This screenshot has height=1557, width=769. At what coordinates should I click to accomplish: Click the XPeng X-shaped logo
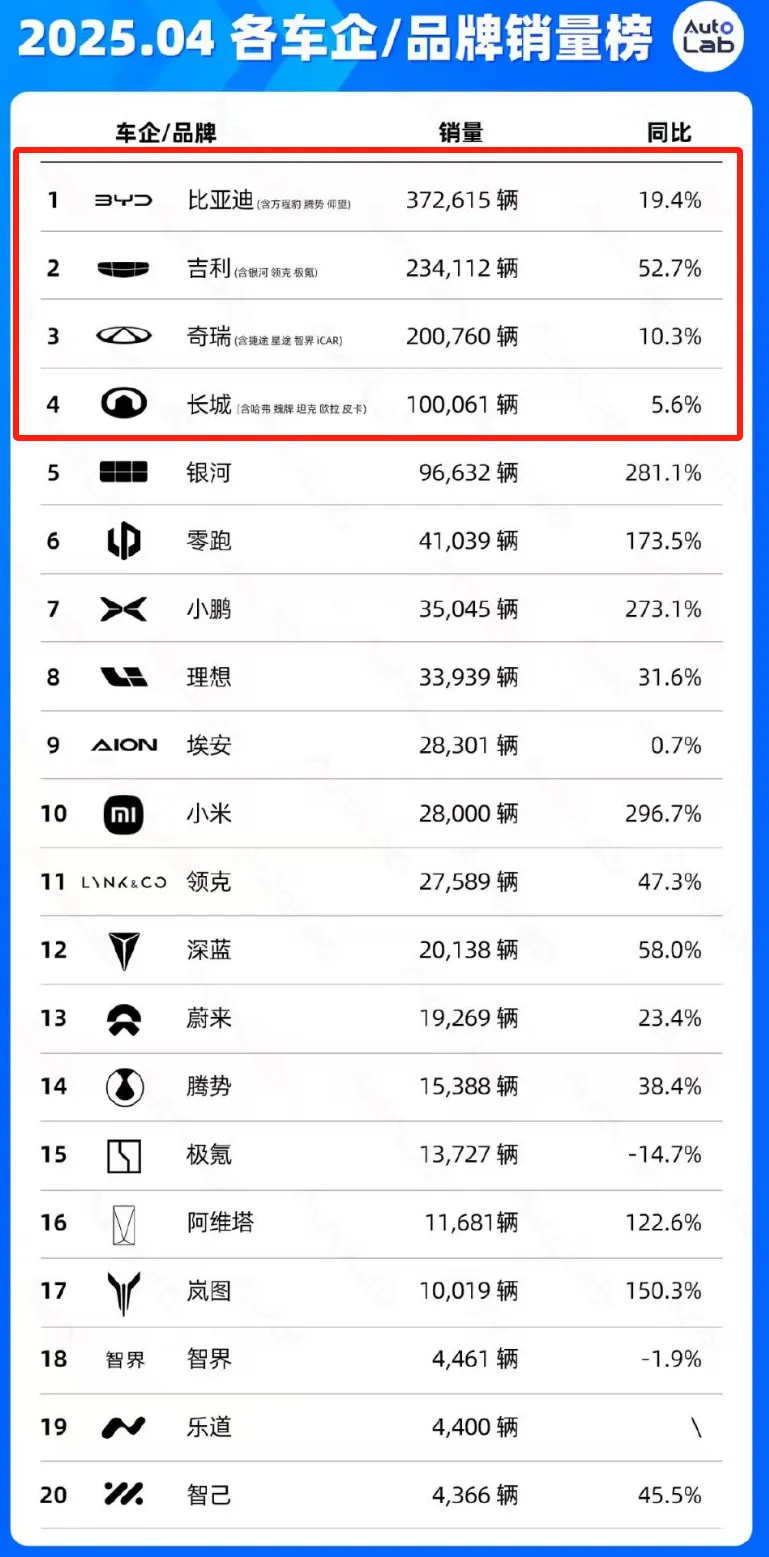(x=123, y=609)
